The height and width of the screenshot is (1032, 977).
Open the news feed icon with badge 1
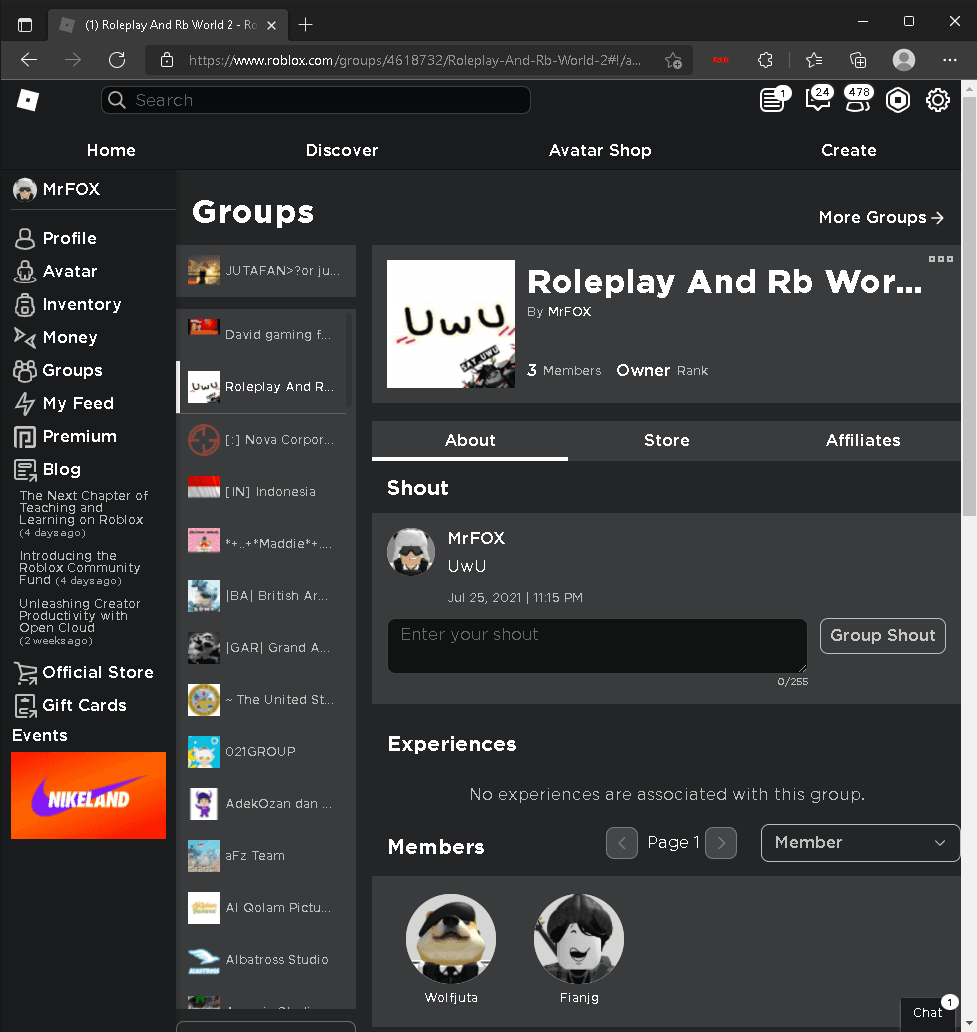tap(773, 100)
